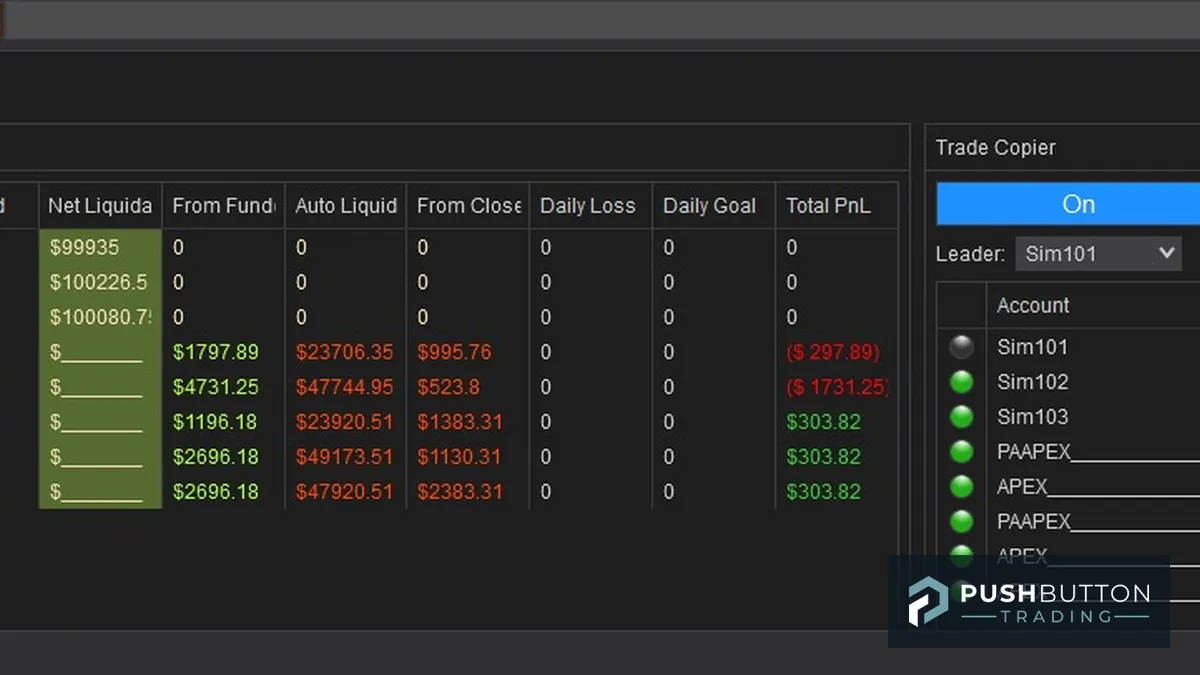Click the $47744.95 Auto Liquid value
1200x675 pixels.
pos(344,387)
